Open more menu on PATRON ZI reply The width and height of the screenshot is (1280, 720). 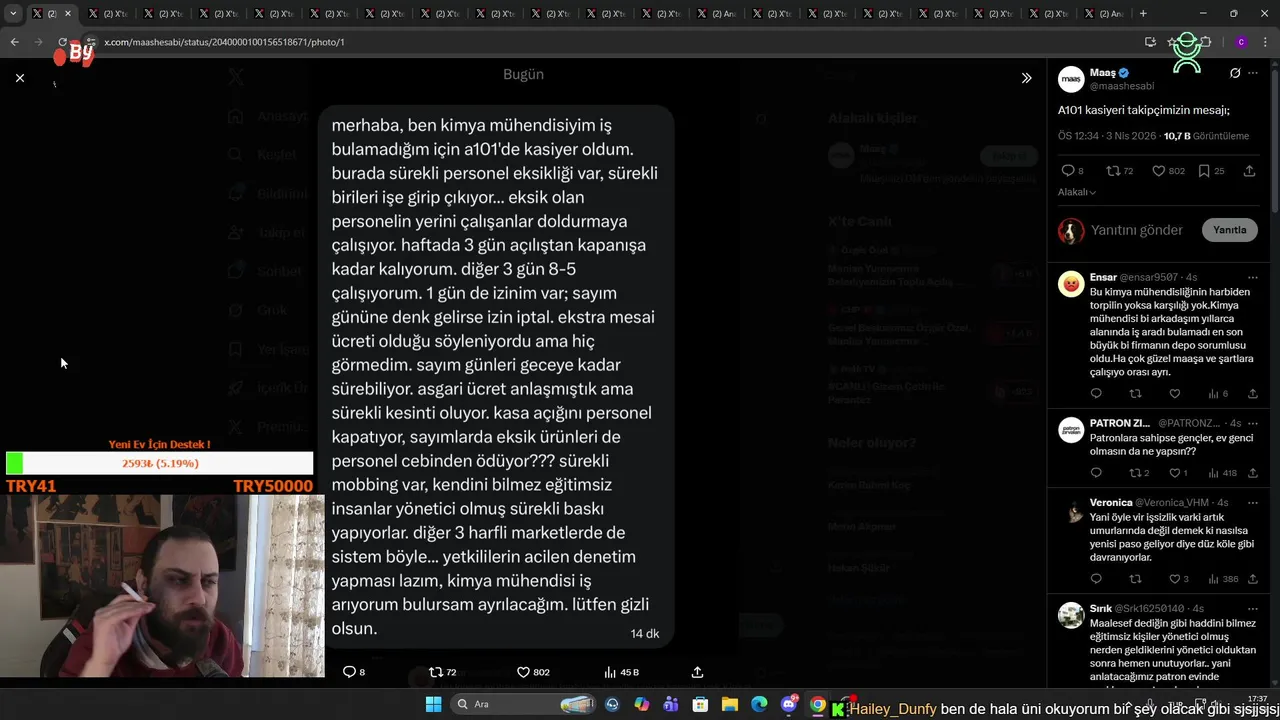1252,423
